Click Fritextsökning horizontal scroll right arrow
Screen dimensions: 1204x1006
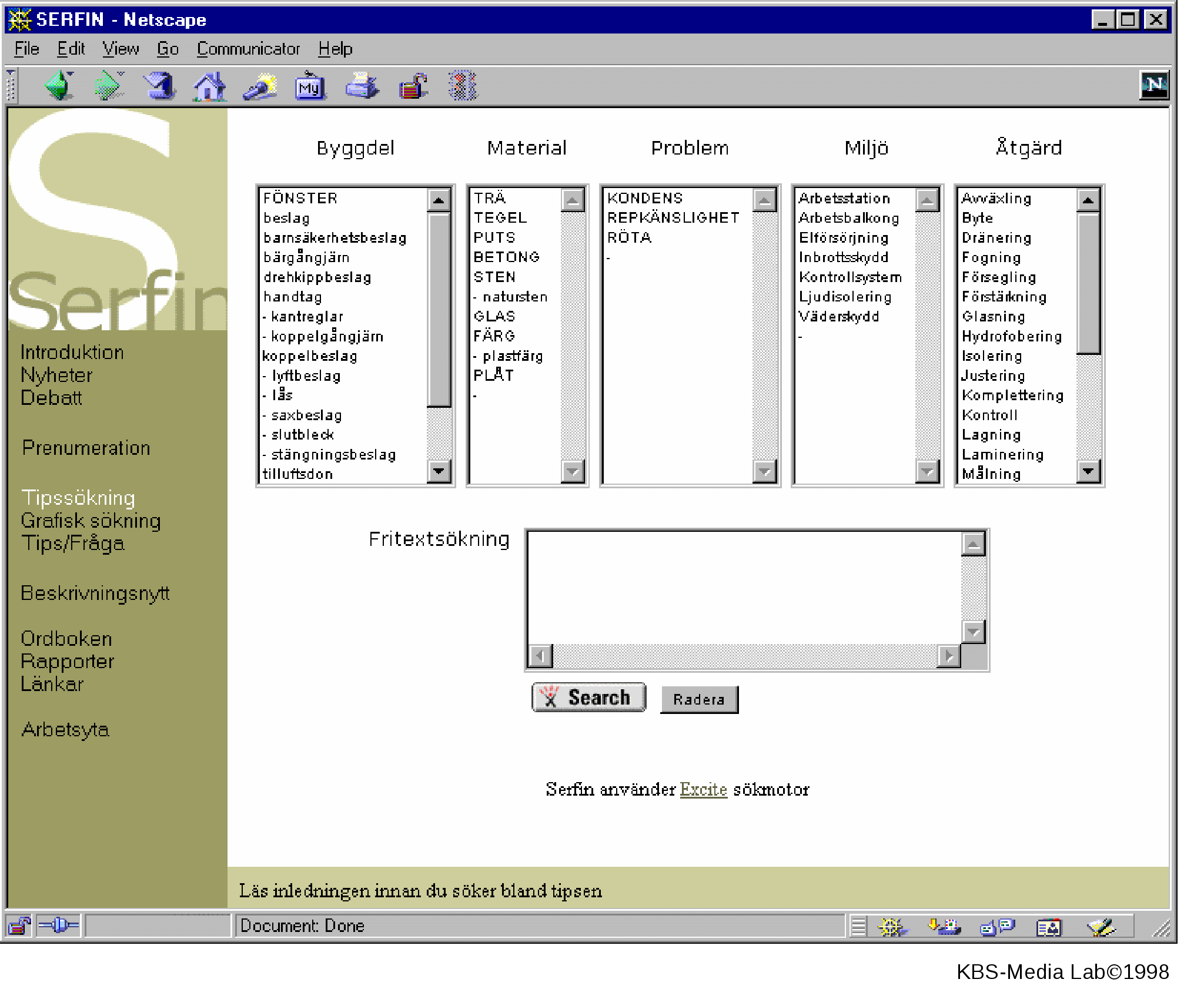click(x=949, y=656)
